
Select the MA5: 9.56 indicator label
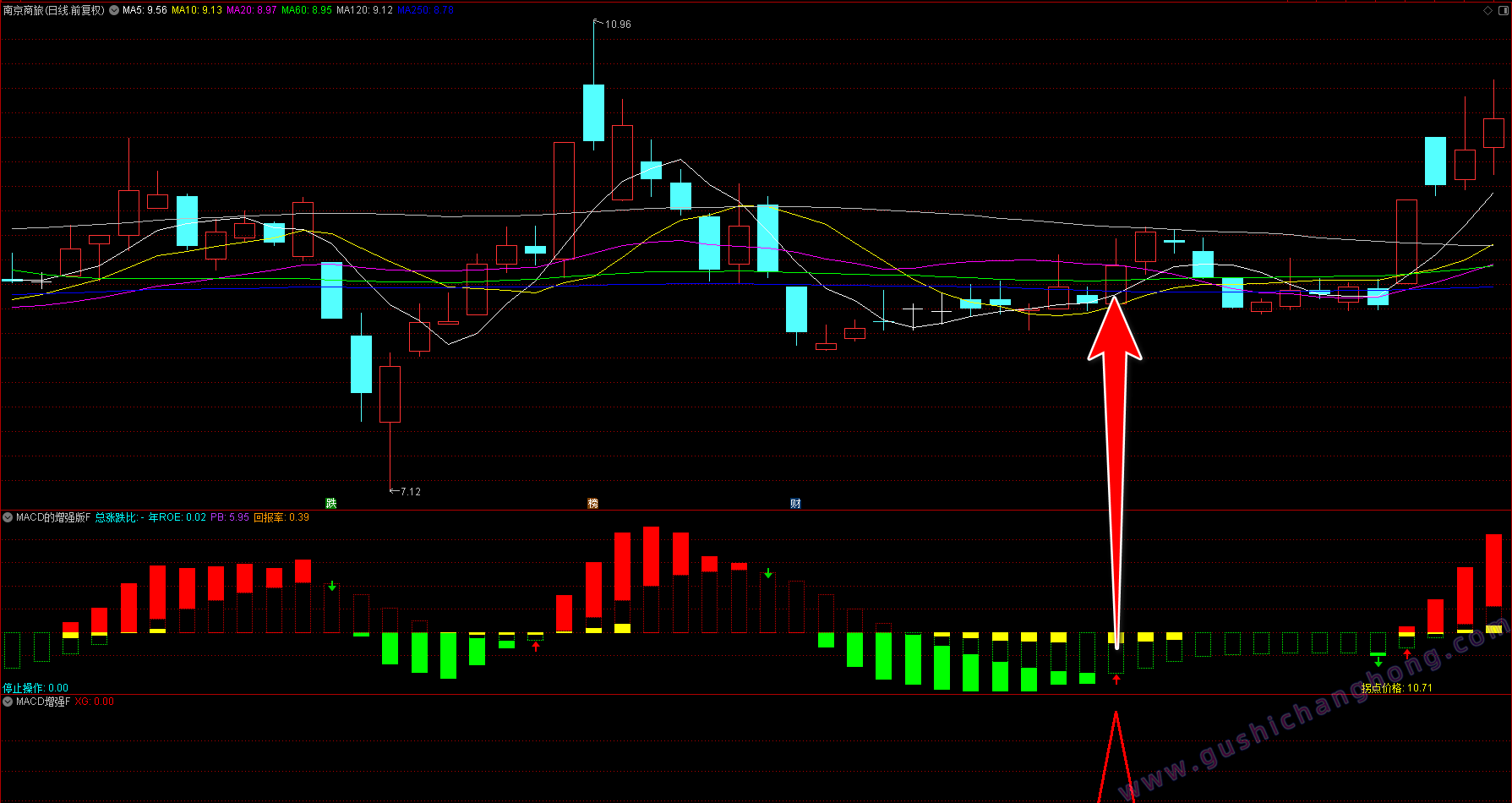(145, 10)
